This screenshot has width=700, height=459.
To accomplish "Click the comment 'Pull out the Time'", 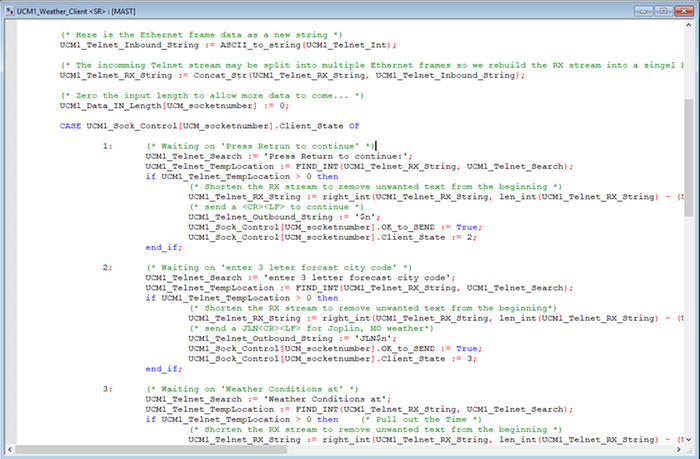I will click(421, 419).
